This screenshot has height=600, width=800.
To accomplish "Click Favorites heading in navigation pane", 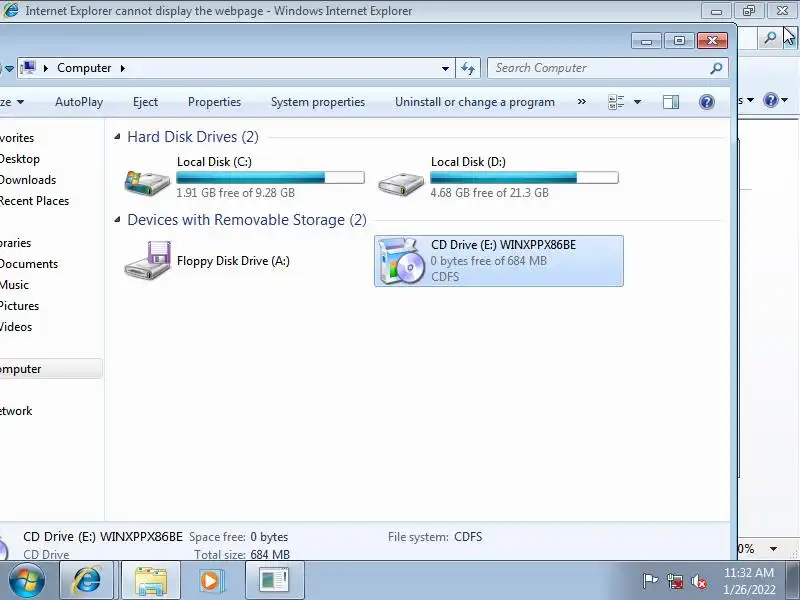I will click(17, 138).
